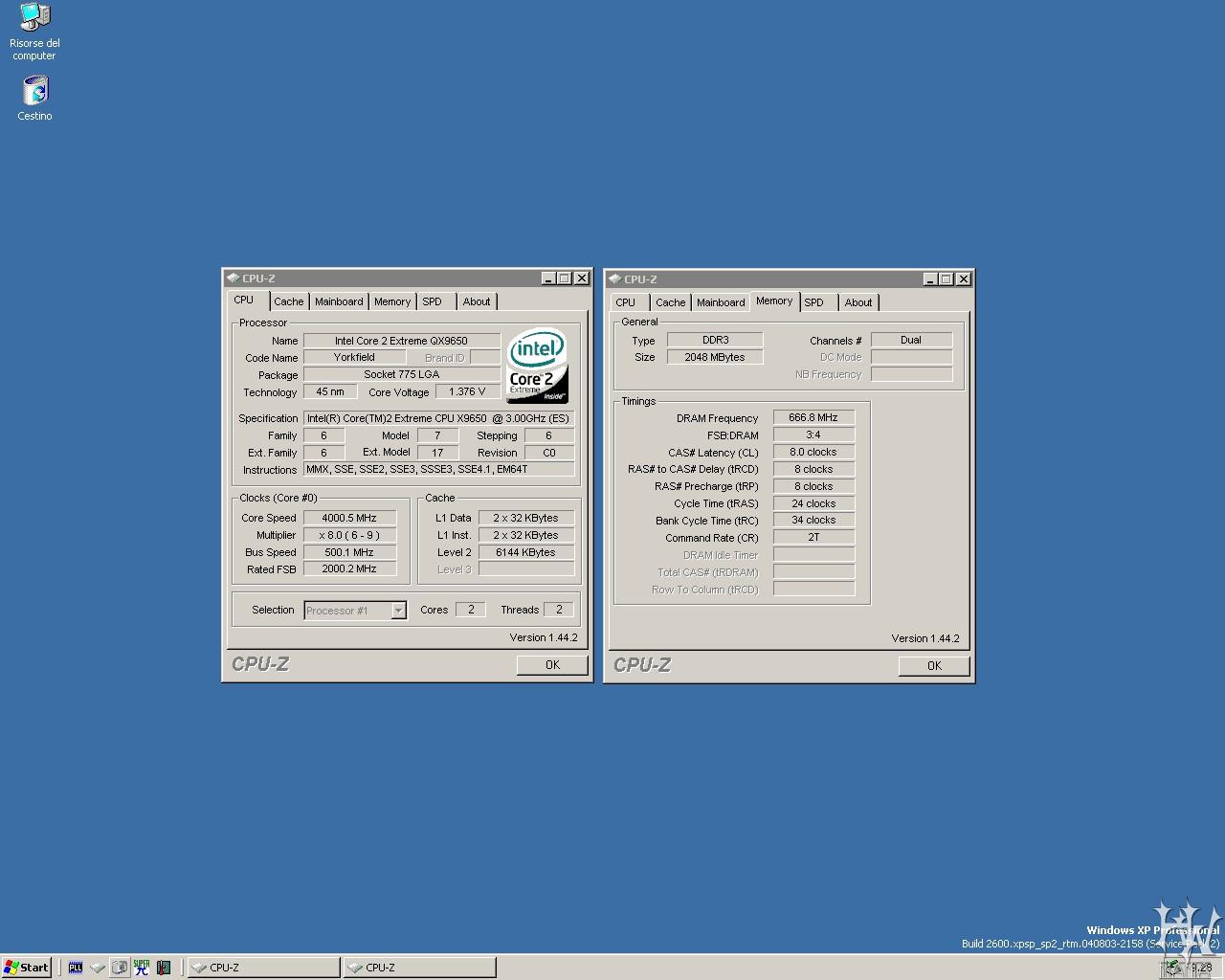Screen dimensions: 1225x980
Task: Click the network tray icon near clock
Action: coord(1172,968)
